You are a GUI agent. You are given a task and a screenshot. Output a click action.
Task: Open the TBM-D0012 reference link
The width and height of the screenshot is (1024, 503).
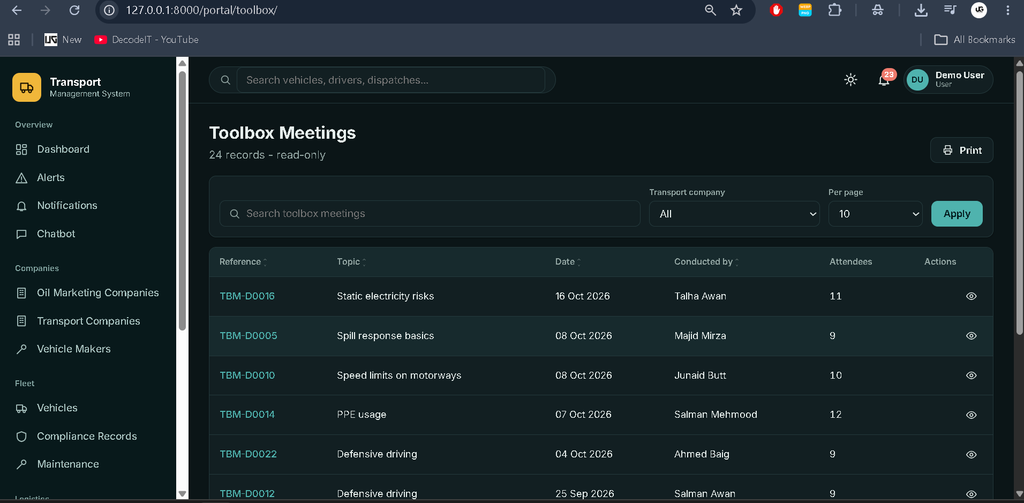[x=247, y=494]
